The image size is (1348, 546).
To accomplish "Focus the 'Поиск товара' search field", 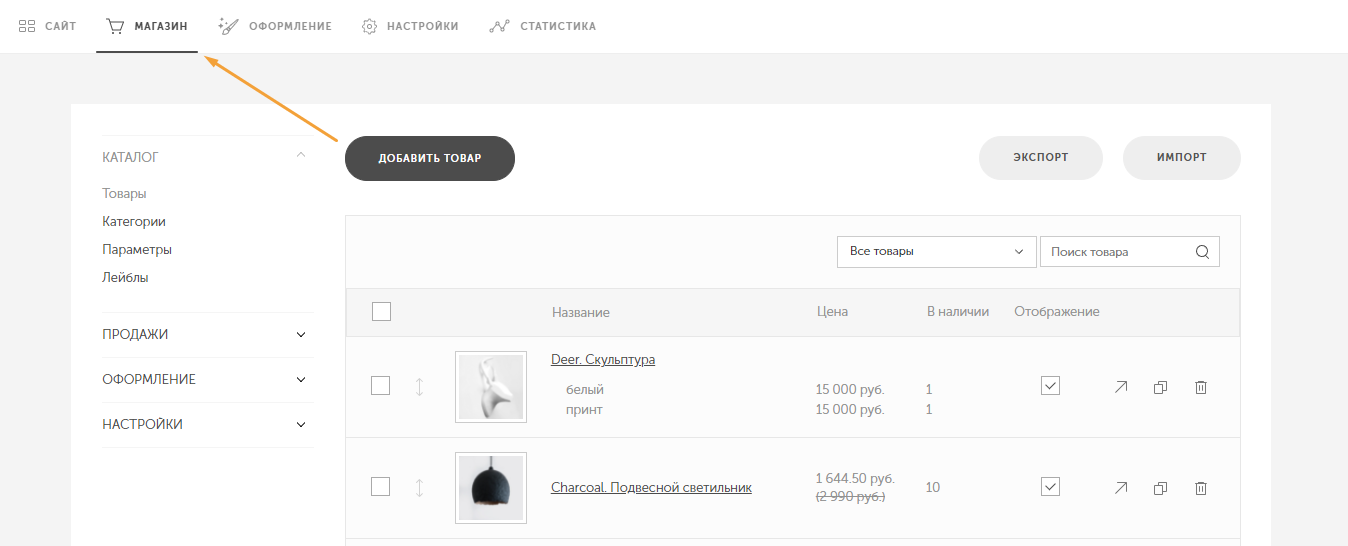I will pyautogui.click(x=1115, y=252).
